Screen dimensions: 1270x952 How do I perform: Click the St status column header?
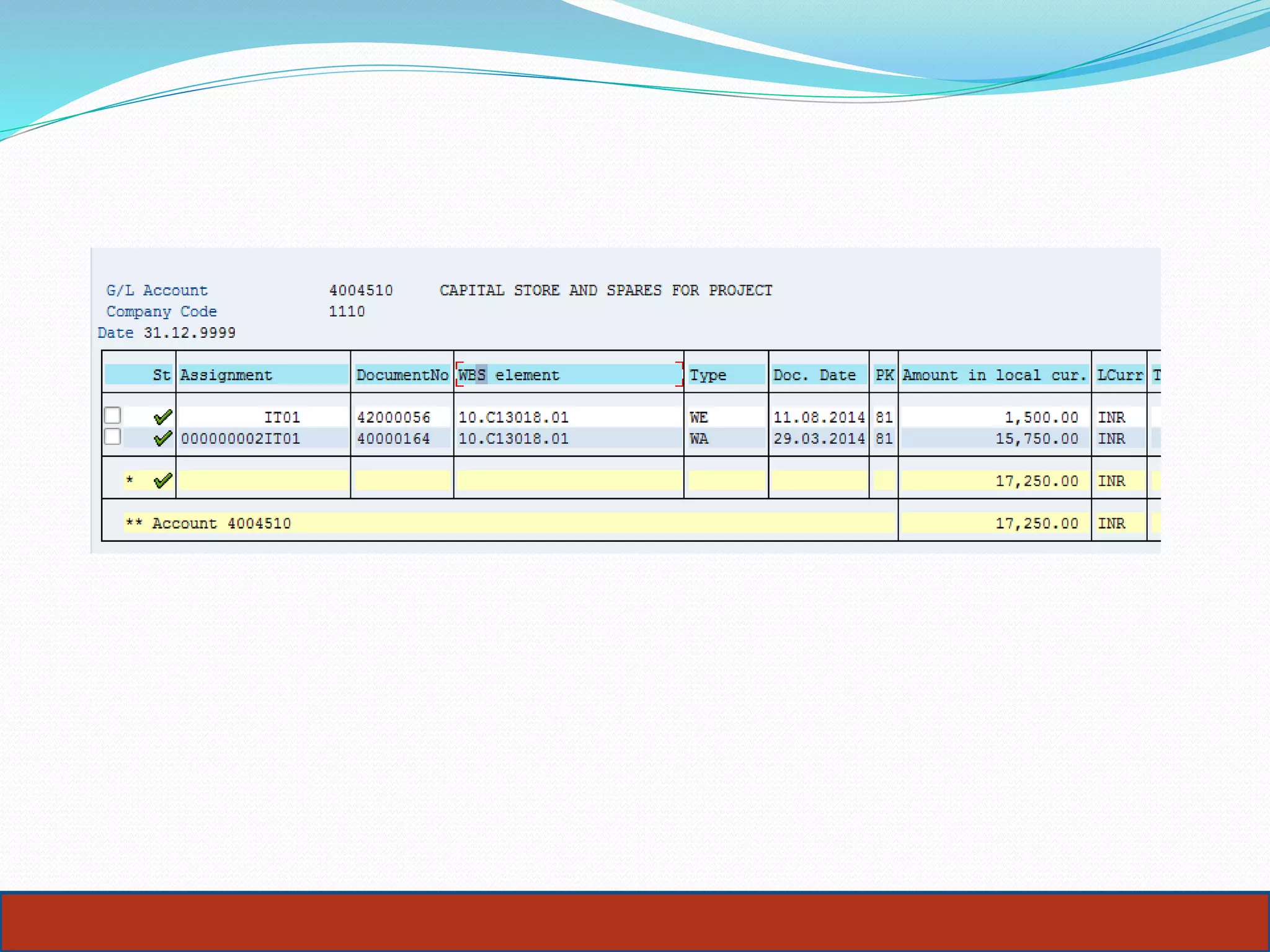pyautogui.click(x=161, y=375)
